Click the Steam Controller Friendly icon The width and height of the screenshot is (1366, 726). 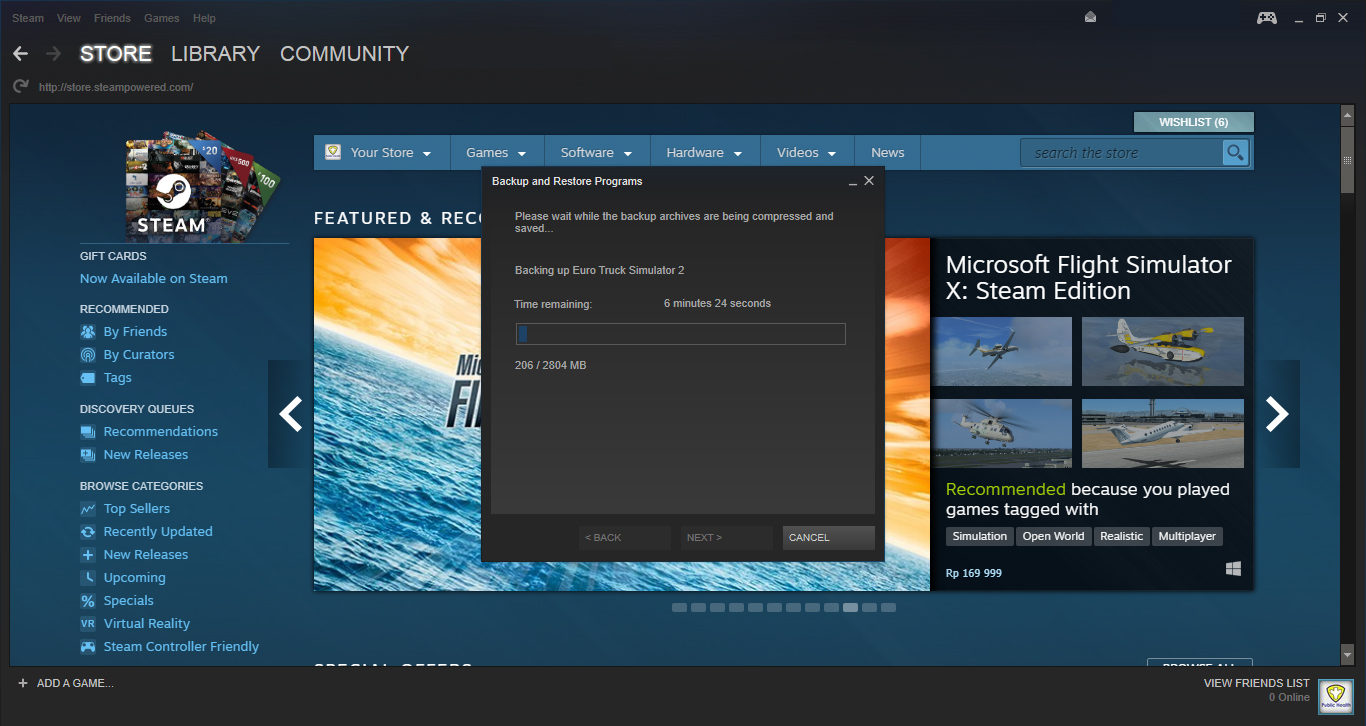88,647
